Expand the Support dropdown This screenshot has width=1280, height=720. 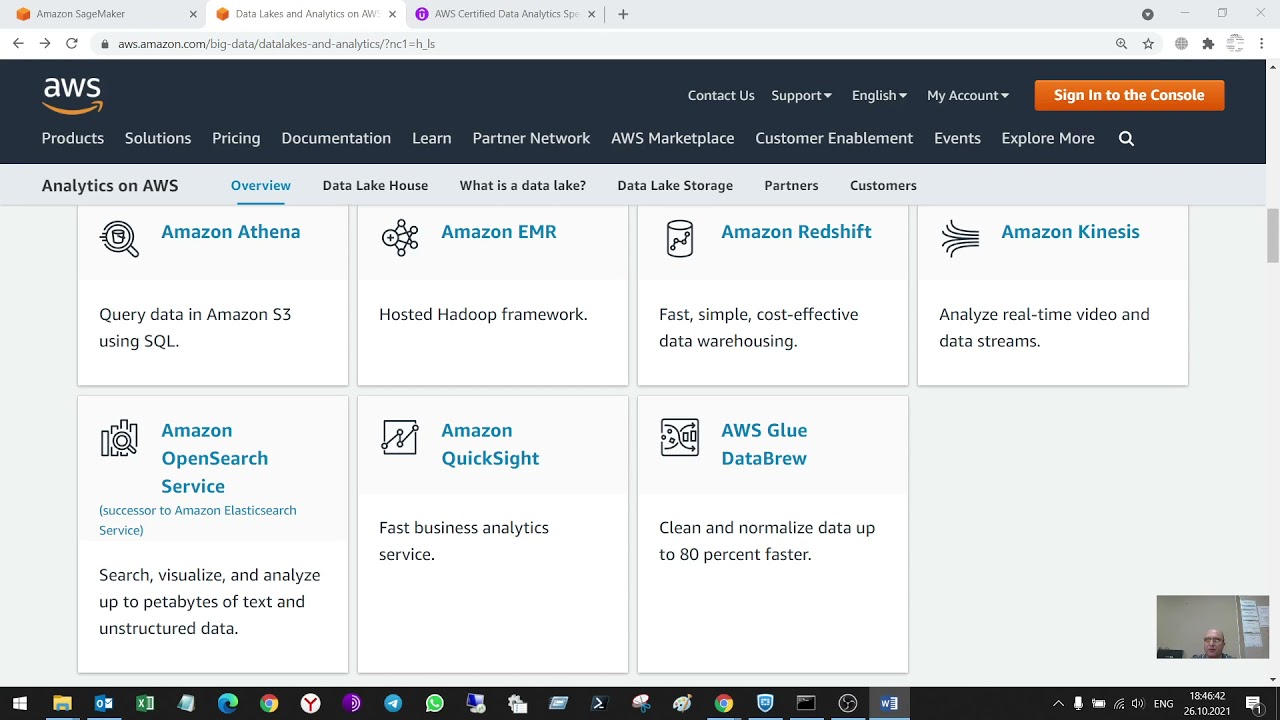pyautogui.click(x=801, y=95)
